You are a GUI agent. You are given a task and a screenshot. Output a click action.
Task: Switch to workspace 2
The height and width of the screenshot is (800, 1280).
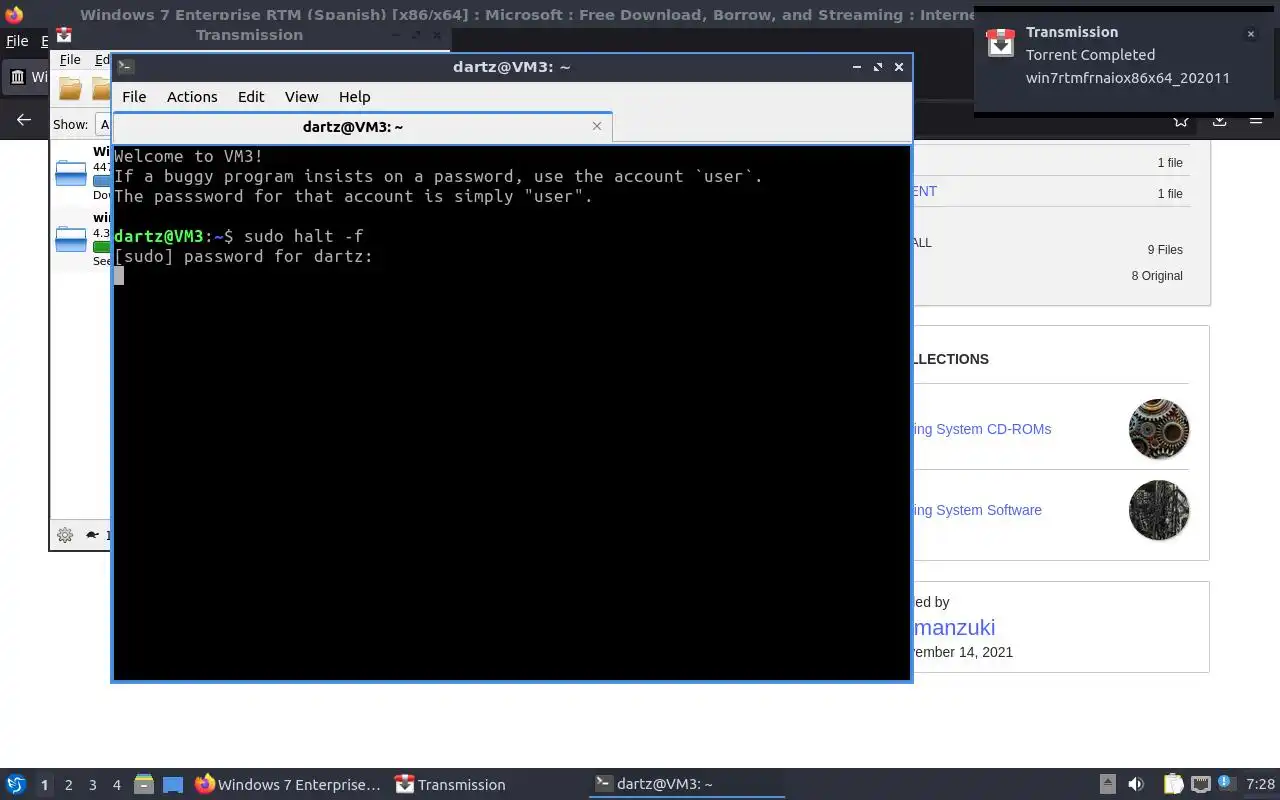click(69, 785)
